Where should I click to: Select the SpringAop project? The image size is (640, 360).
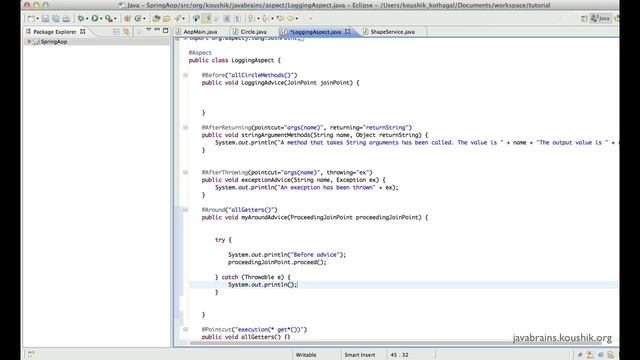[53, 42]
